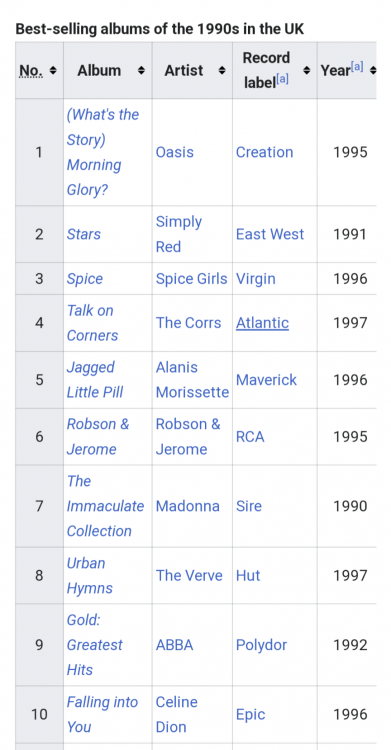Open the Madonna artist link
Image resolution: width=391 pixels, height=750 pixels.
(x=188, y=506)
